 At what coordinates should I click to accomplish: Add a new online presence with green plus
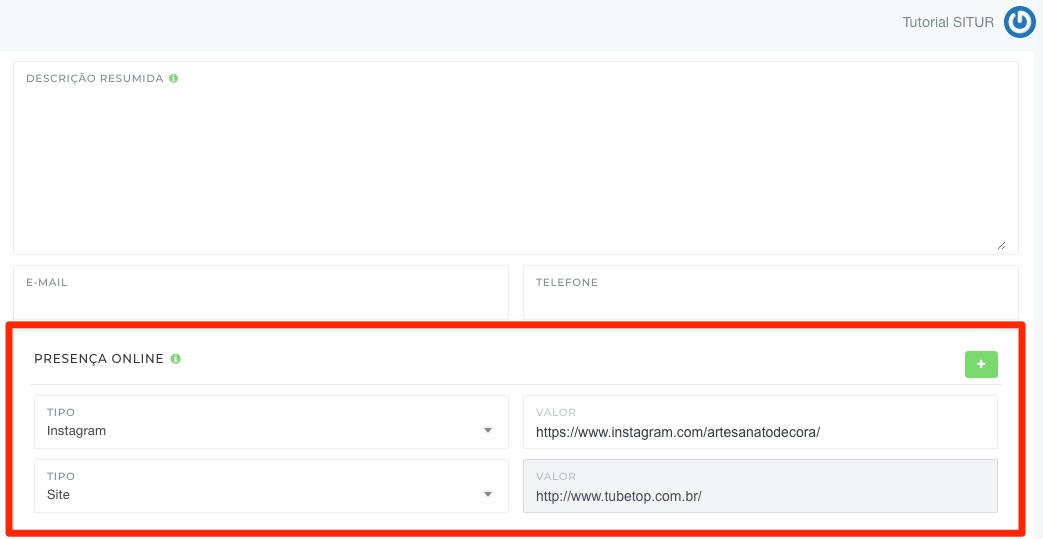[980, 365]
